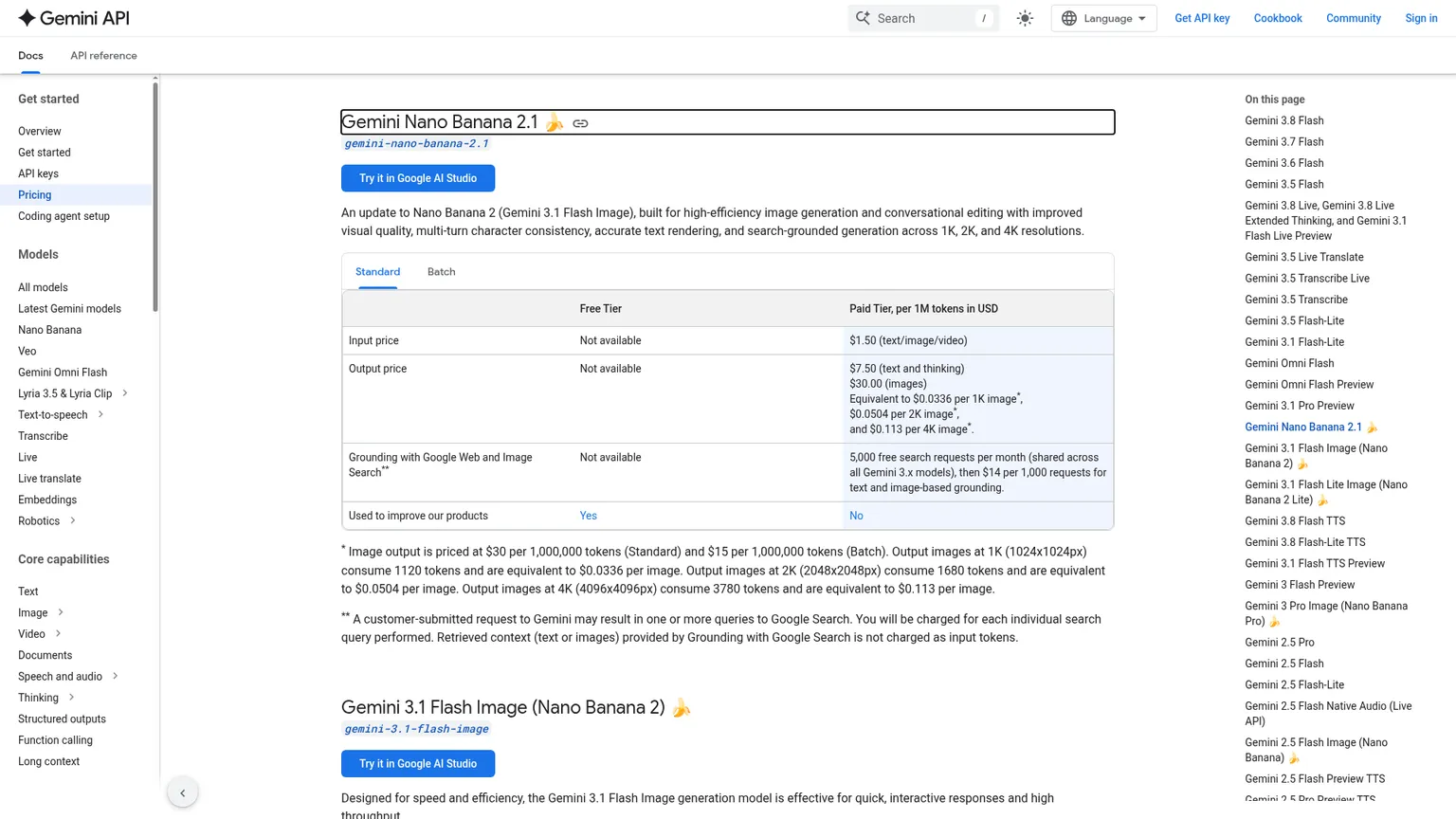The width and height of the screenshot is (1456, 819).
Task: Expand the Image capabilities chevron
Action: coord(61,612)
